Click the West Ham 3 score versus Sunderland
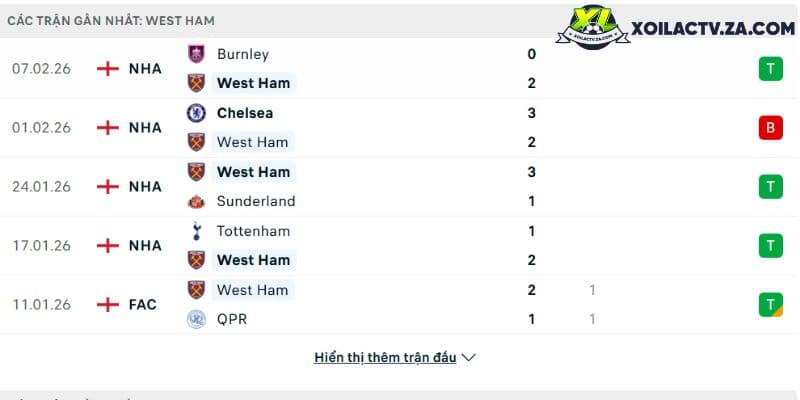The image size is (800, 400). (x=532, y=172)
